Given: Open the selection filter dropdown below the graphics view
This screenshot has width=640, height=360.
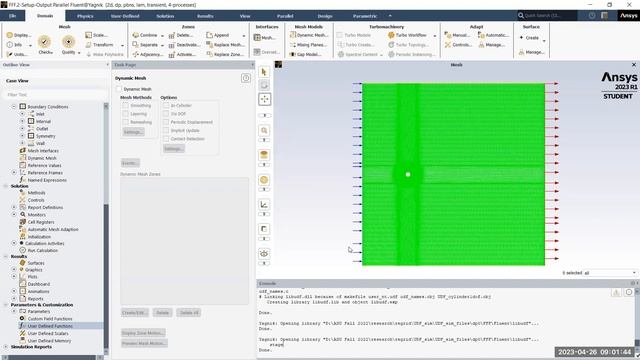Looking at the screenshot, I should point(634,273).
